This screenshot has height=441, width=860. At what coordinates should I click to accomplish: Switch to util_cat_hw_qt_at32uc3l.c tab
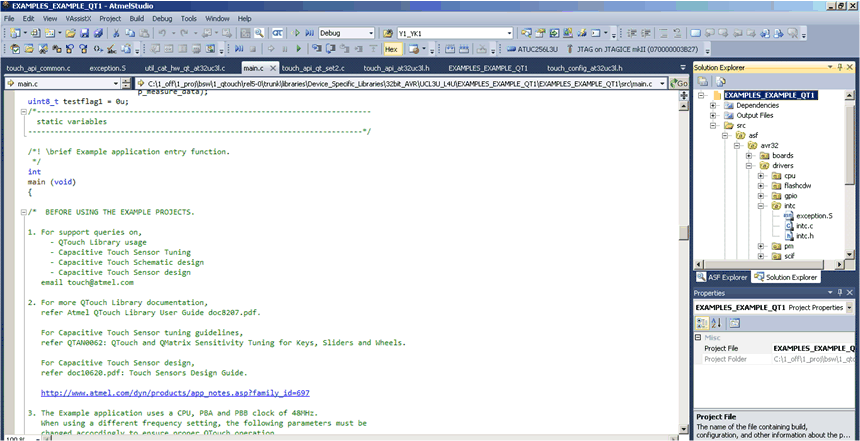click(x=185, y=69)
